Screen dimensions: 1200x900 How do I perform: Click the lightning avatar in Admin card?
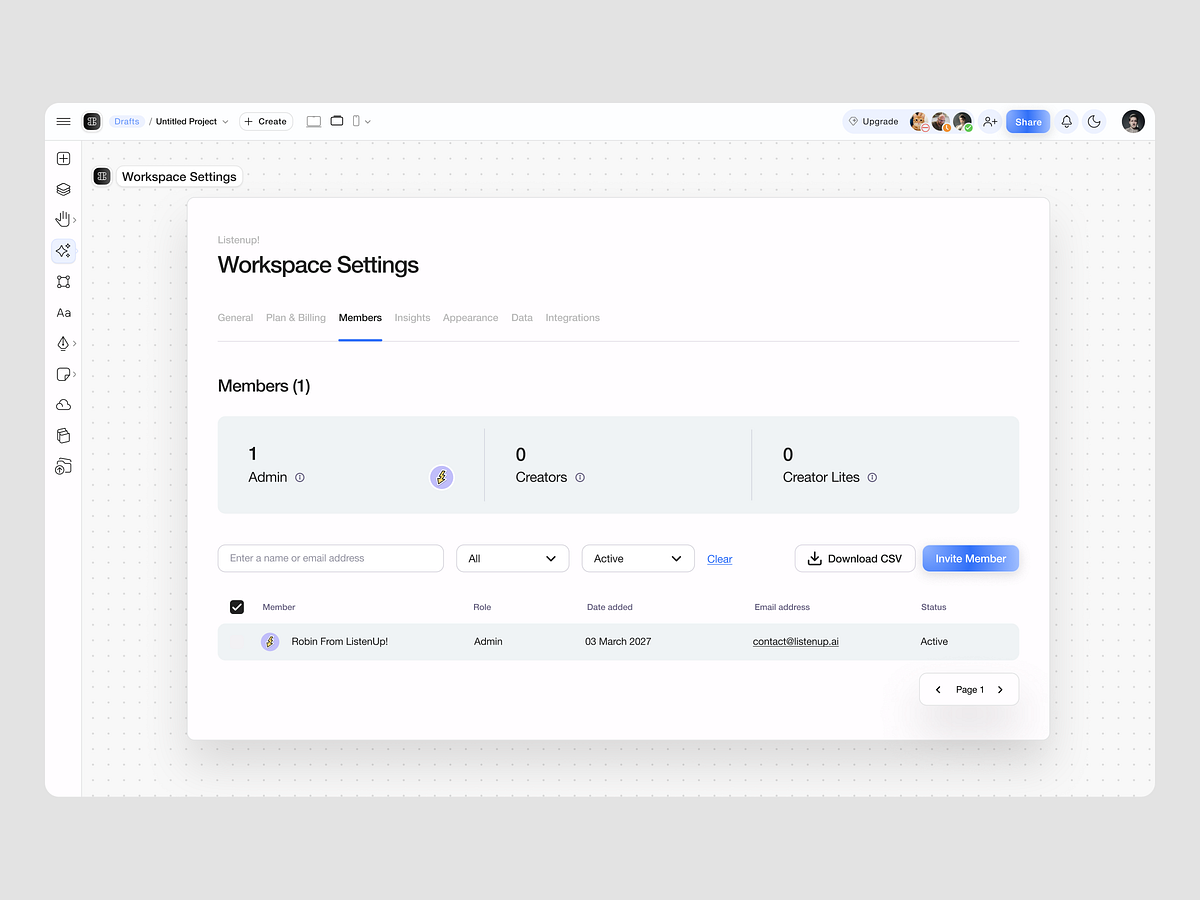click(441, 477)
